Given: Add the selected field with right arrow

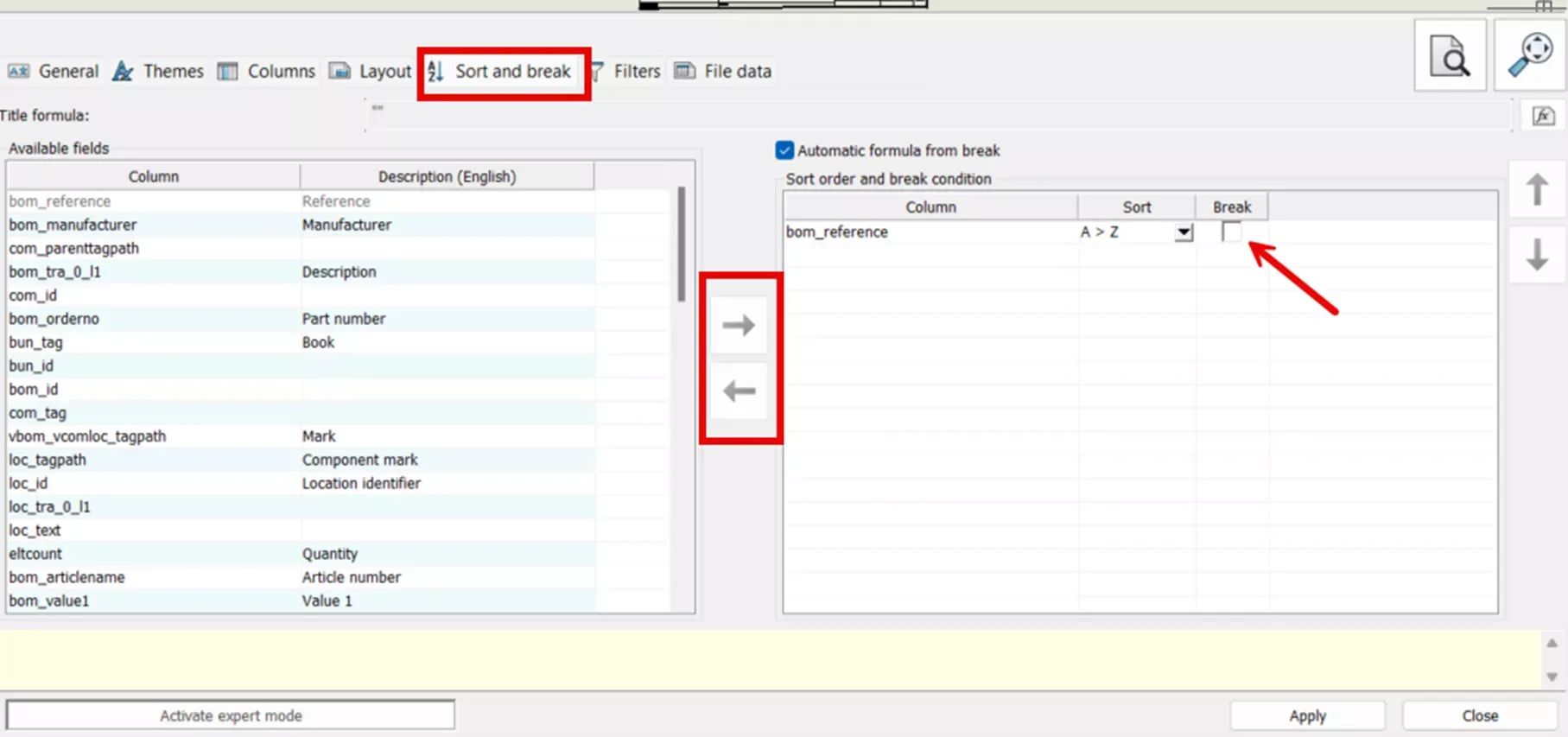Looking at the screenshot, I should (739, 326).
